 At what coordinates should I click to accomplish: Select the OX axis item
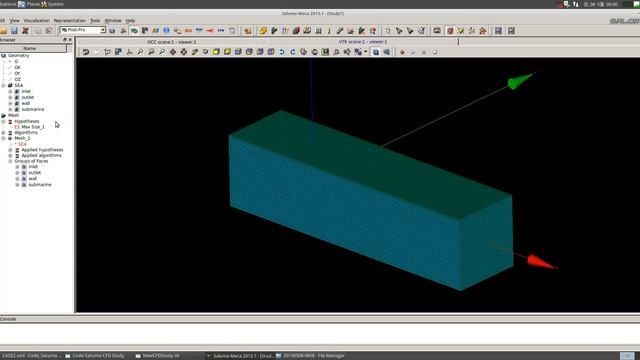tap(17, 67)
